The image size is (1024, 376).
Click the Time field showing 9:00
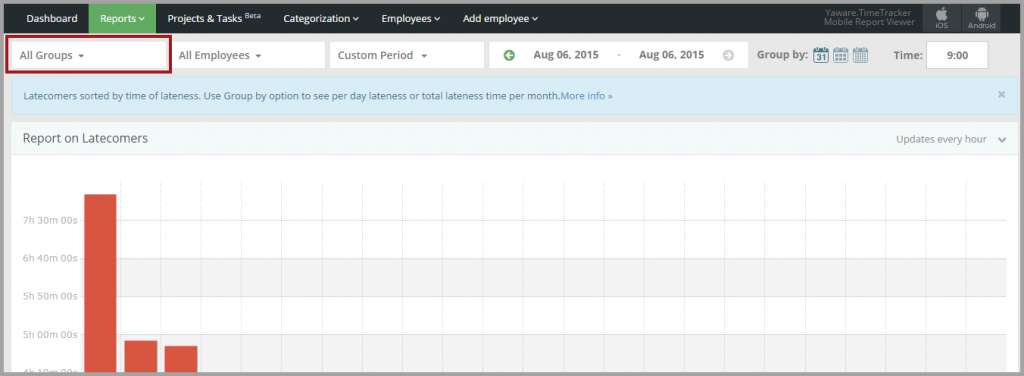coord(957,55)
